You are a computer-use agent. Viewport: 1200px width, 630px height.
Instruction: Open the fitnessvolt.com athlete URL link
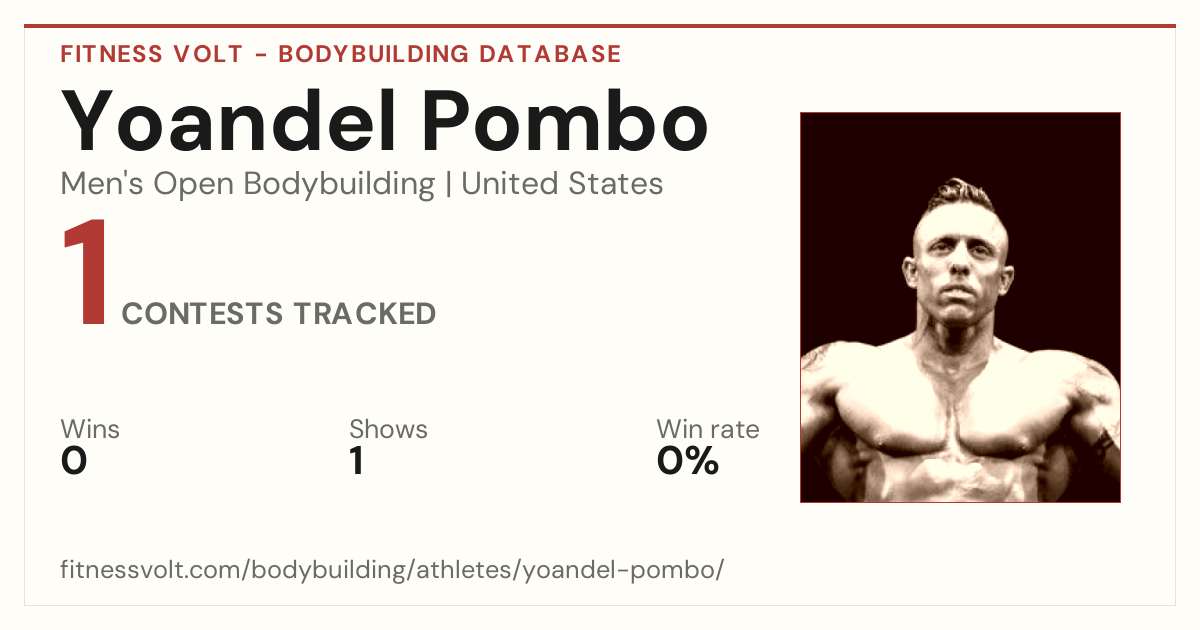coord(392,570)
